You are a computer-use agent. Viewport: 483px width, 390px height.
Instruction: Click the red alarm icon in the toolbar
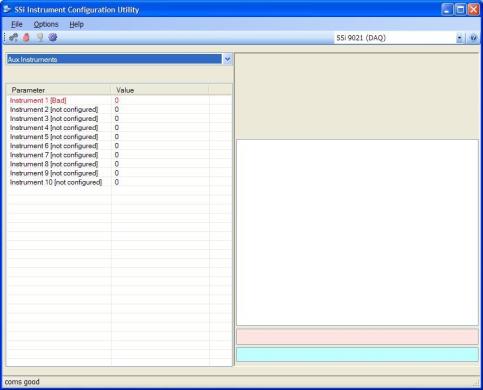[x=26, y=37]
